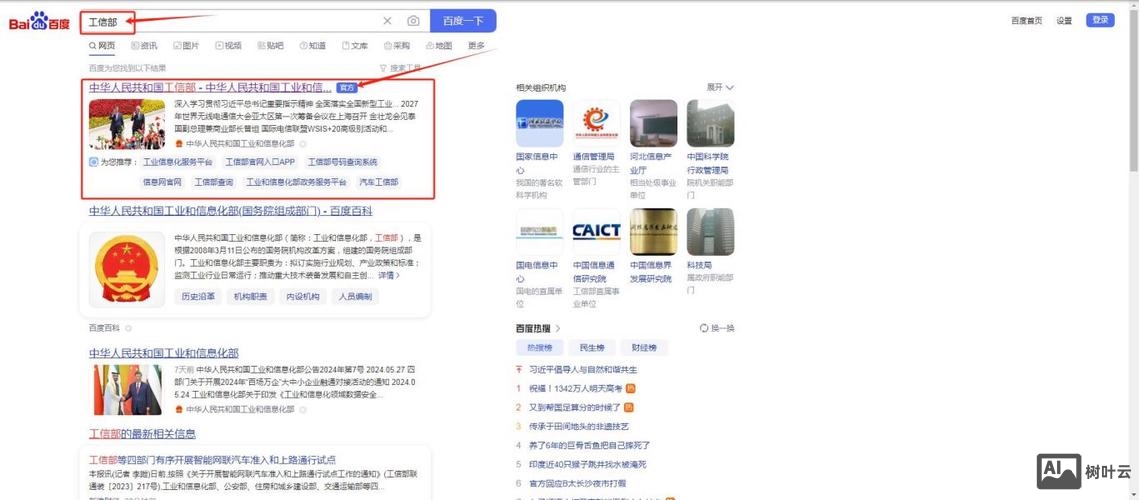The height and width of the screenshot is (500, 1139).
Task: Open 科技局 organization card
Action: click(710, 251)
